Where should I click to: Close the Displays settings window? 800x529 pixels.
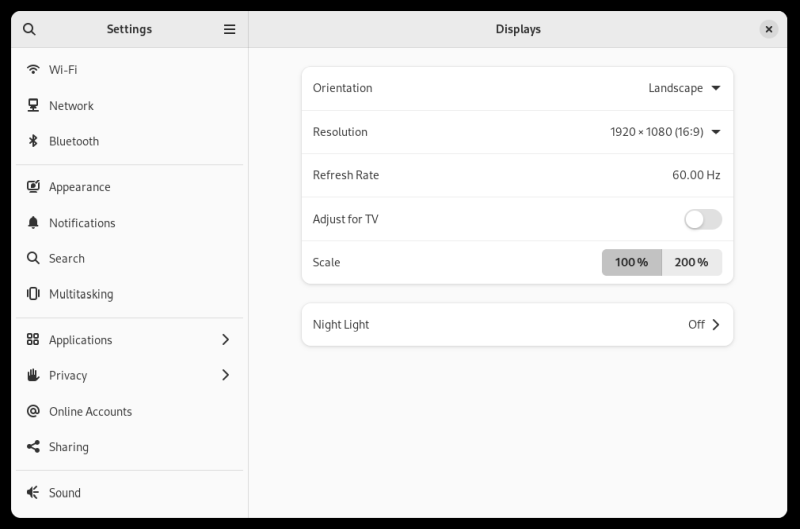pos(768,29)
